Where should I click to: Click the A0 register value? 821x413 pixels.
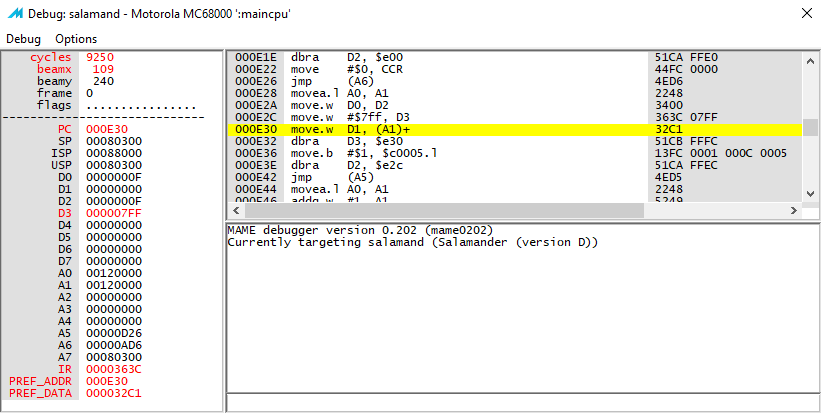(114, 273)
